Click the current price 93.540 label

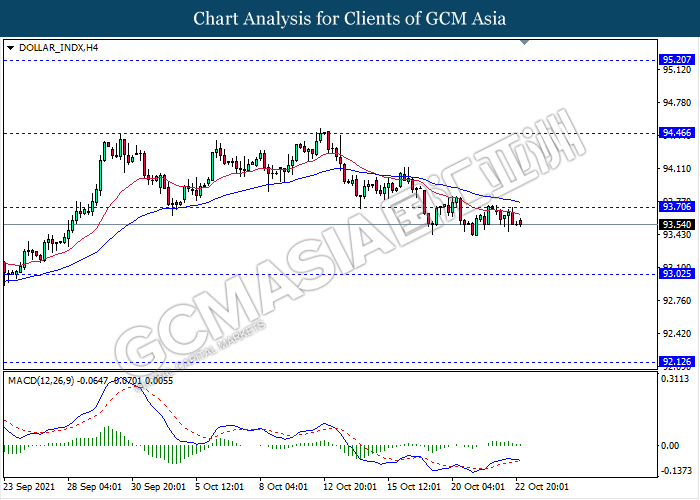pyautogui.click(x=677, y=225)
